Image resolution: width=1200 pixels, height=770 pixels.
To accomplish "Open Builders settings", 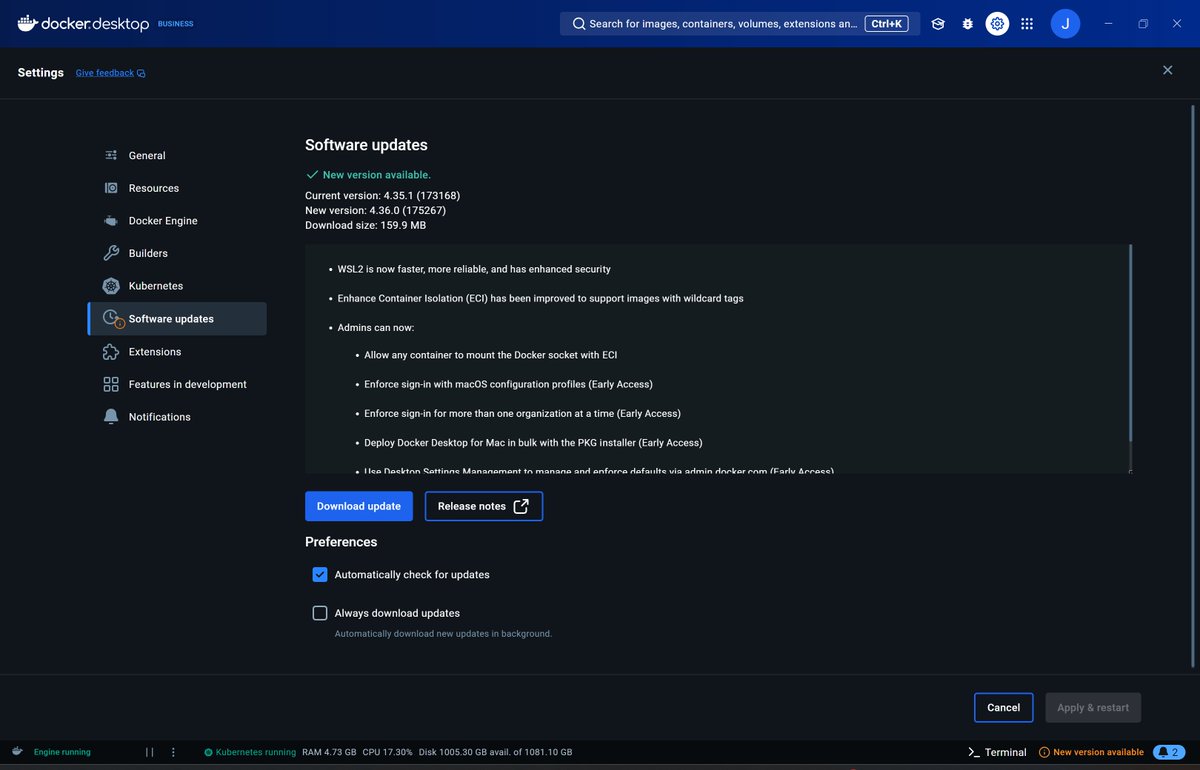I will (x=177, y=253).
